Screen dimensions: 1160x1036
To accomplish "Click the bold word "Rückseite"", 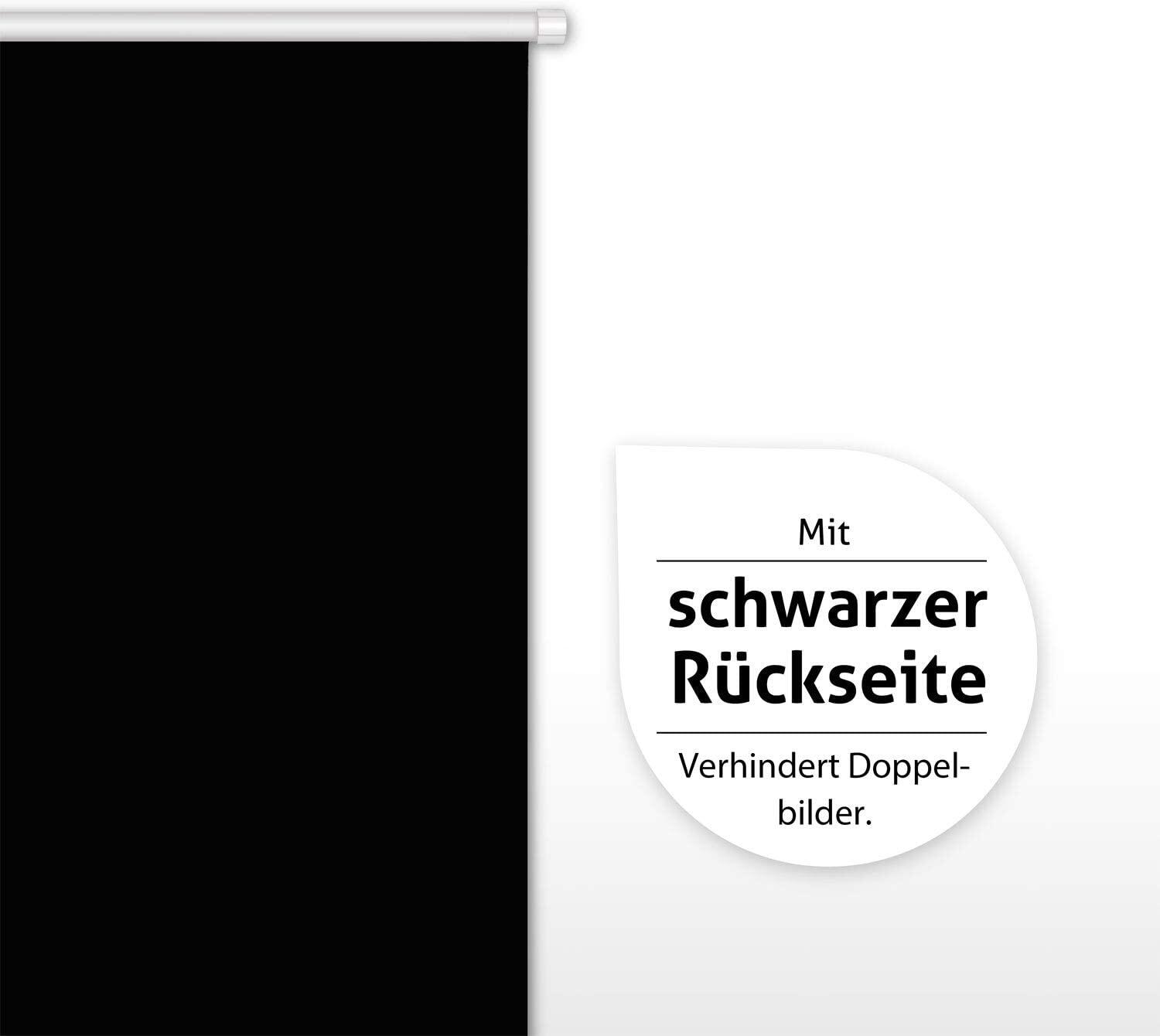I will point(829,680).
